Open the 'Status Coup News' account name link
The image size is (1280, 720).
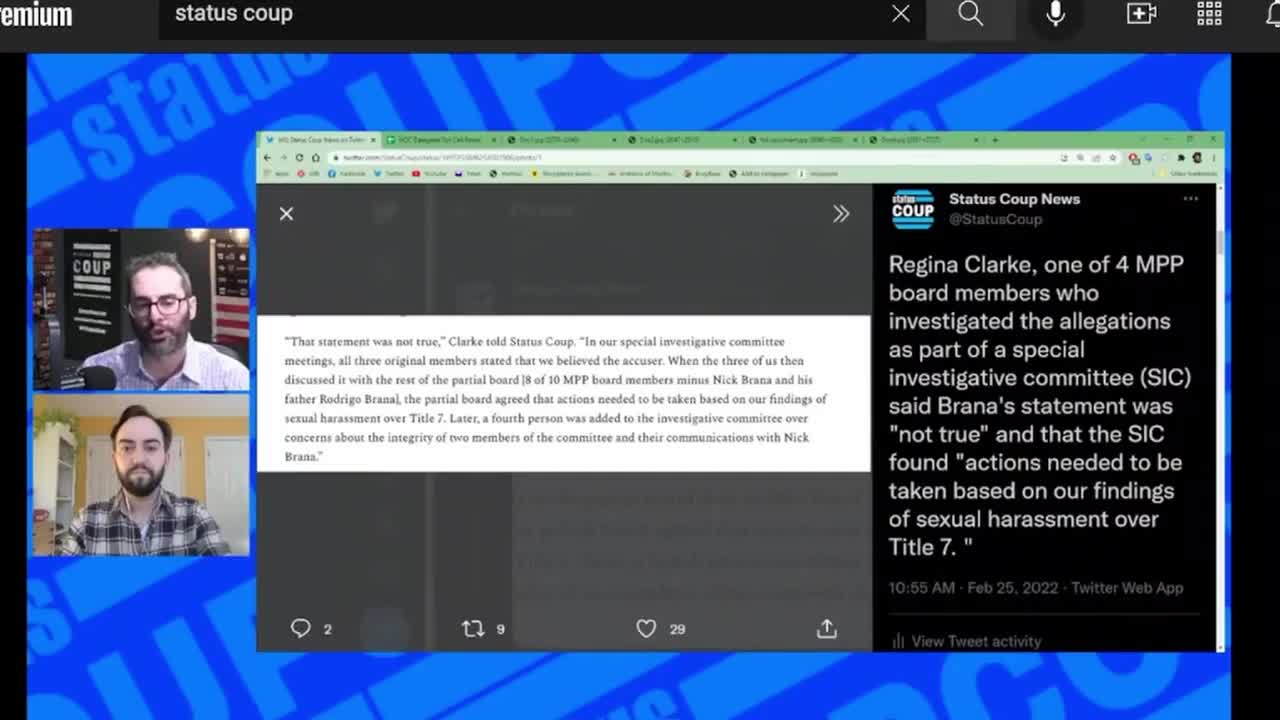click(1014, 199)
